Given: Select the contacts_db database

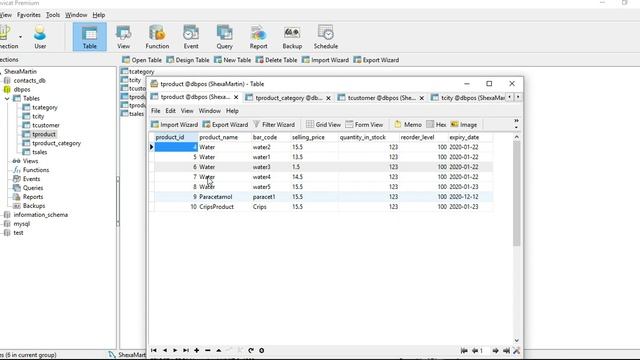Looking at the screenshot, I should tap(29, 80).
